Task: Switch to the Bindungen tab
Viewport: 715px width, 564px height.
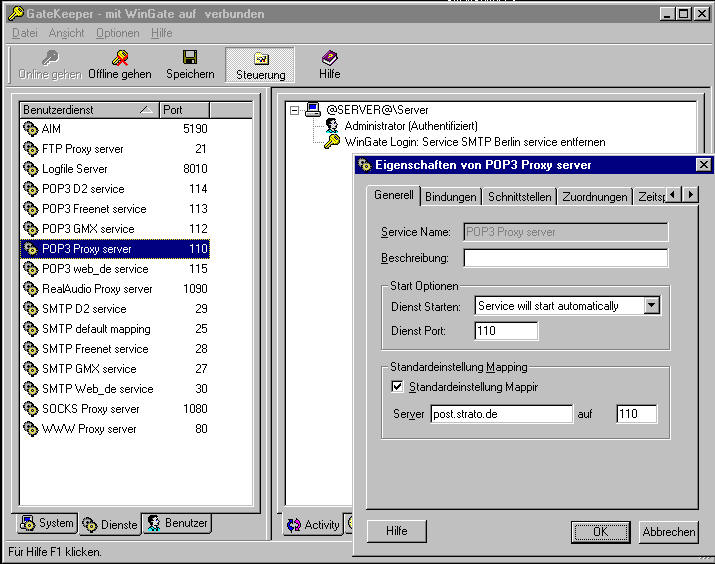Action: point(450,197)
